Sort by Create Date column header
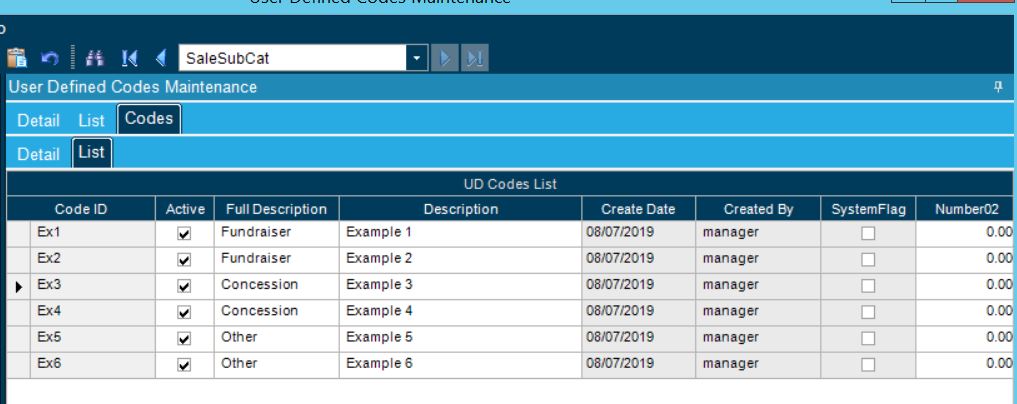This screenshot has height=404, width=1017. coord(638,209)
